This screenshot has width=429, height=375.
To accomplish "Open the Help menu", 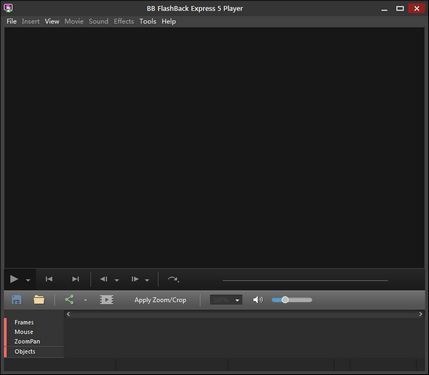I will coord(169,21).
